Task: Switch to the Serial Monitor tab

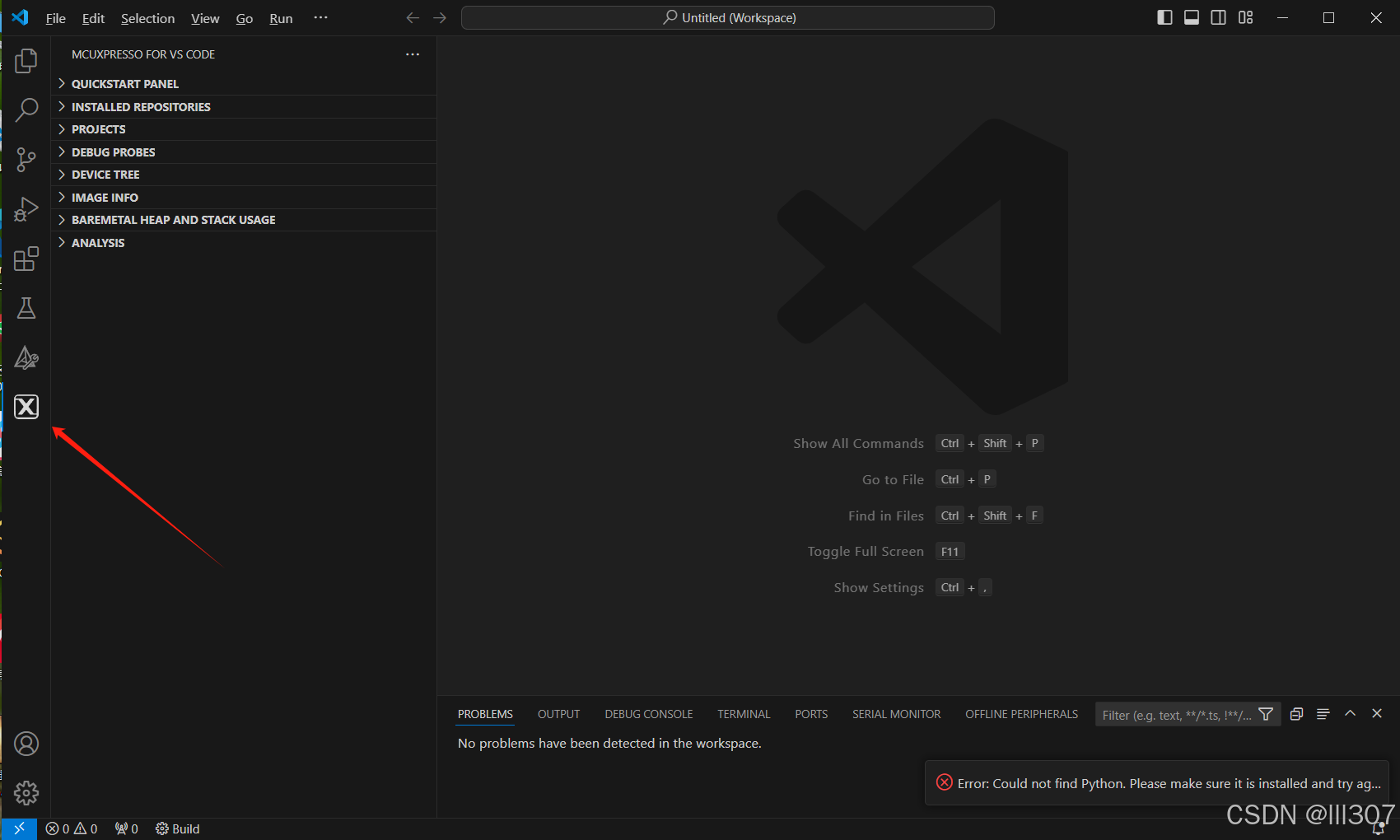Action: tap(896, 714)
